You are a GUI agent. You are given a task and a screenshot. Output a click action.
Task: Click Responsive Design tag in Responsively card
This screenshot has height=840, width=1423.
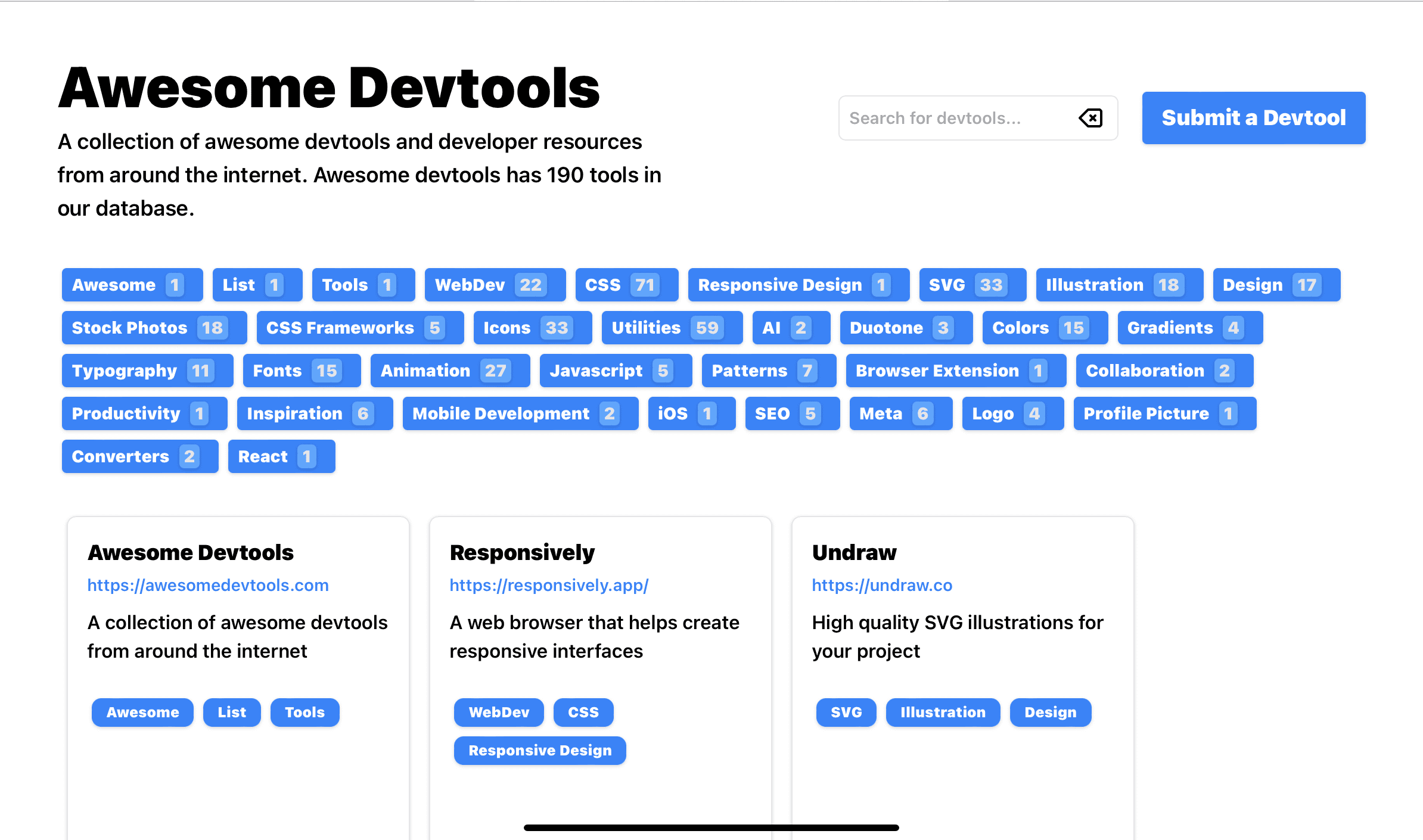[540, 751]
